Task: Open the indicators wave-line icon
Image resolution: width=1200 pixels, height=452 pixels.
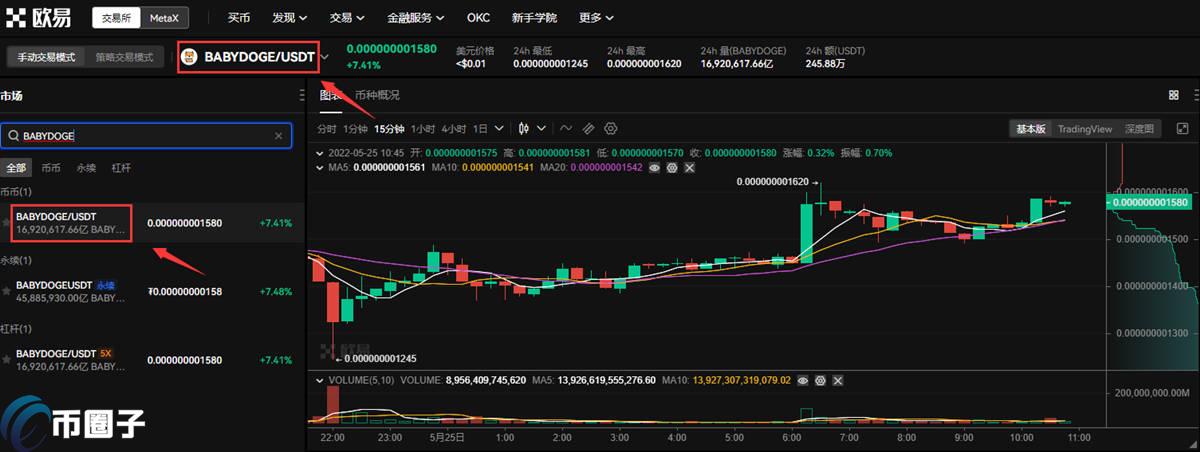Action: tap(566, 128)
